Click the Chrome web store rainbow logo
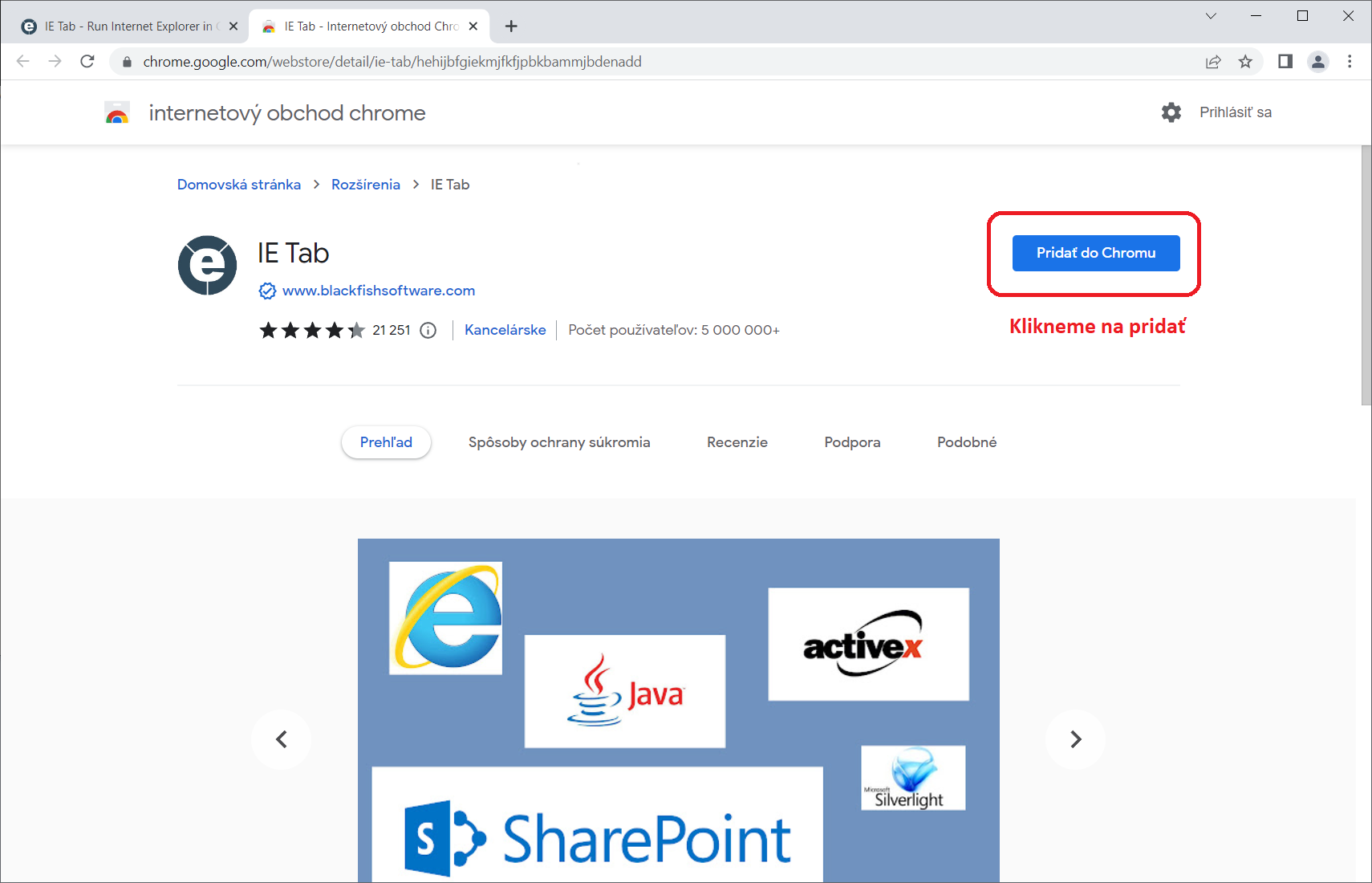1372x883 pixels. point(117,113)
